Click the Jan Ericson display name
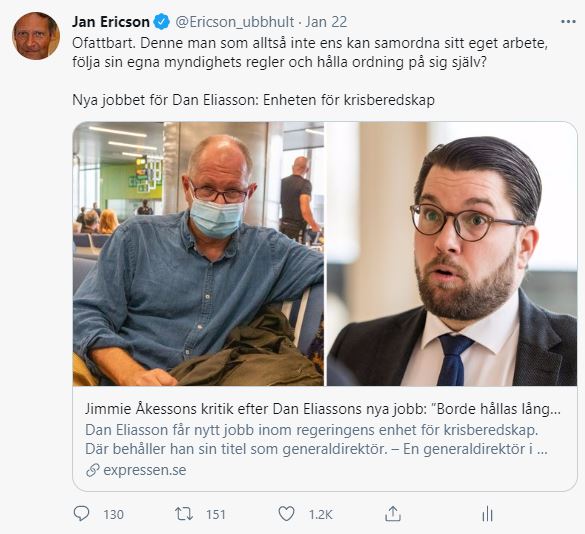 point(111,22)
